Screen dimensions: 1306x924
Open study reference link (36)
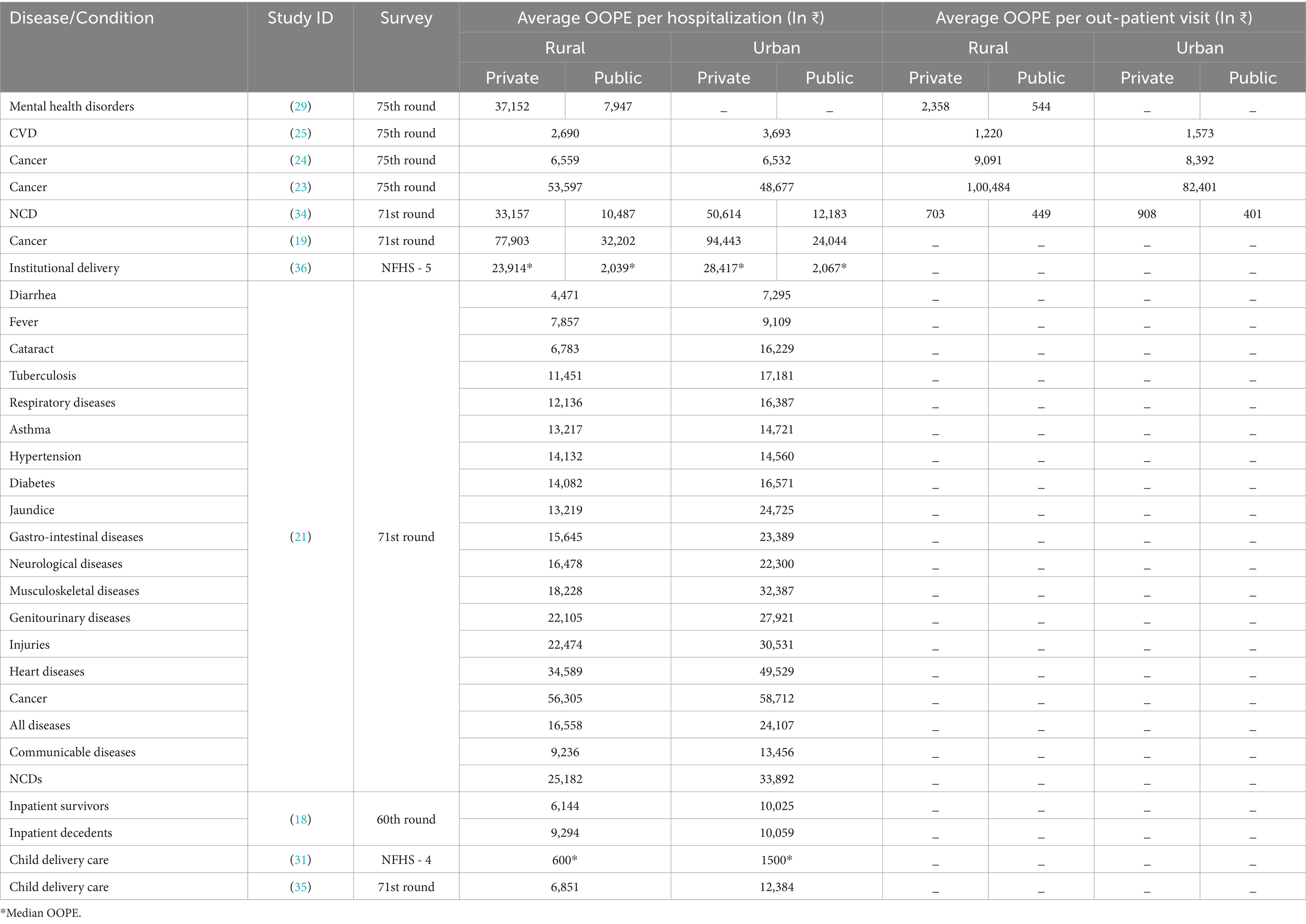coord(300,268)
